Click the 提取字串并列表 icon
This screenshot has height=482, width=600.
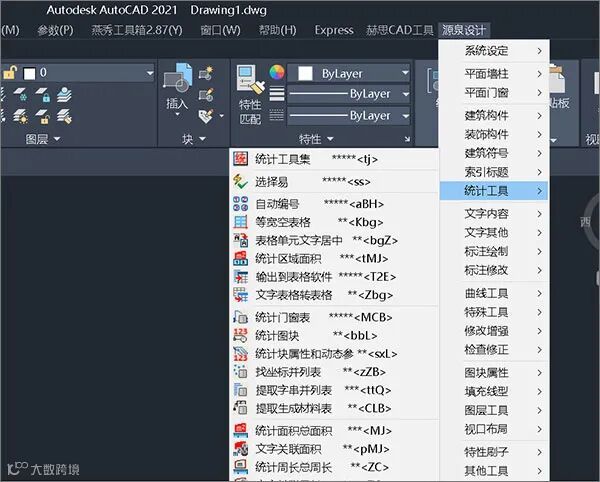pos(240,390)
